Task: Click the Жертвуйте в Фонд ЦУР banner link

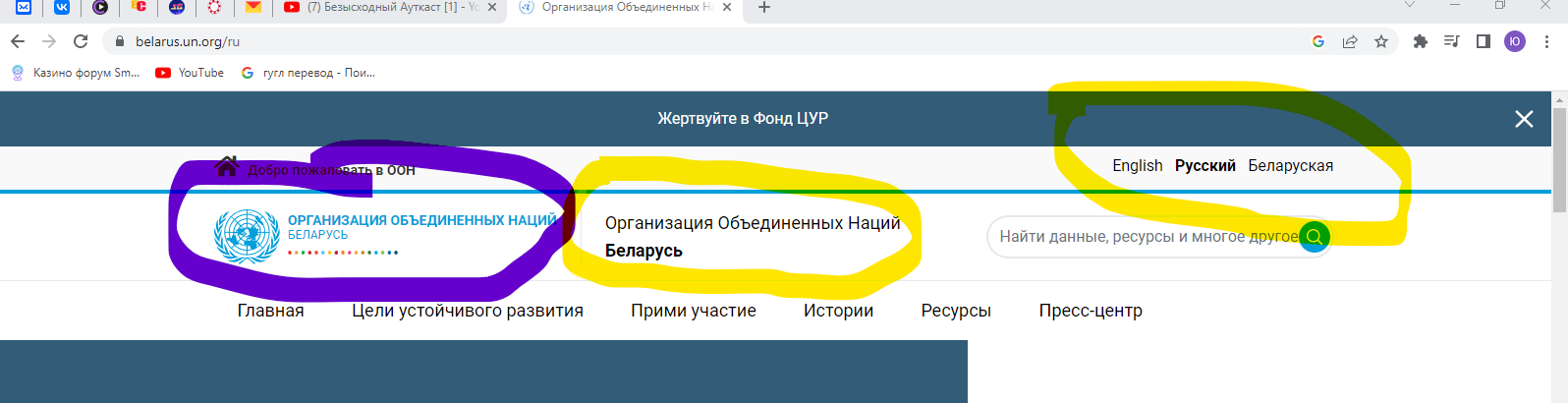Action: pyautogui.click(x=743, y=118)
